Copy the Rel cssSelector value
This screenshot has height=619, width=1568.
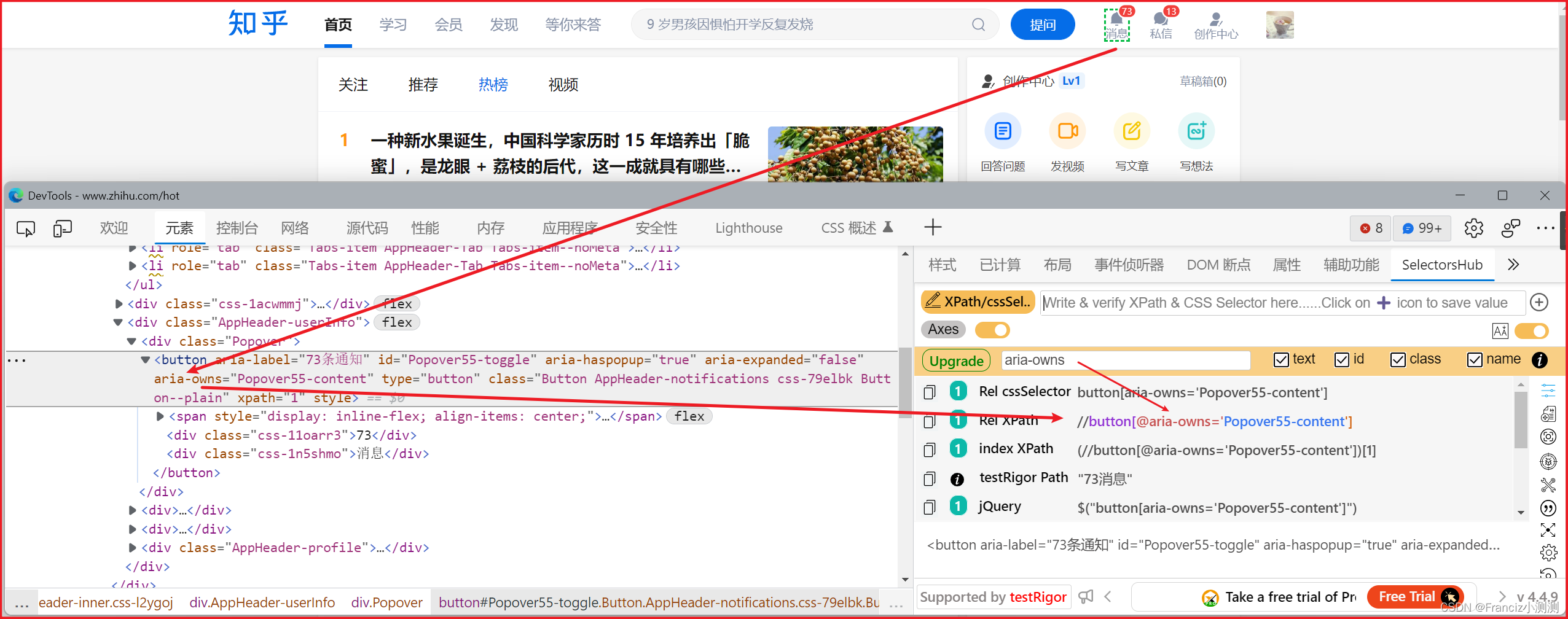click(930, 392)
